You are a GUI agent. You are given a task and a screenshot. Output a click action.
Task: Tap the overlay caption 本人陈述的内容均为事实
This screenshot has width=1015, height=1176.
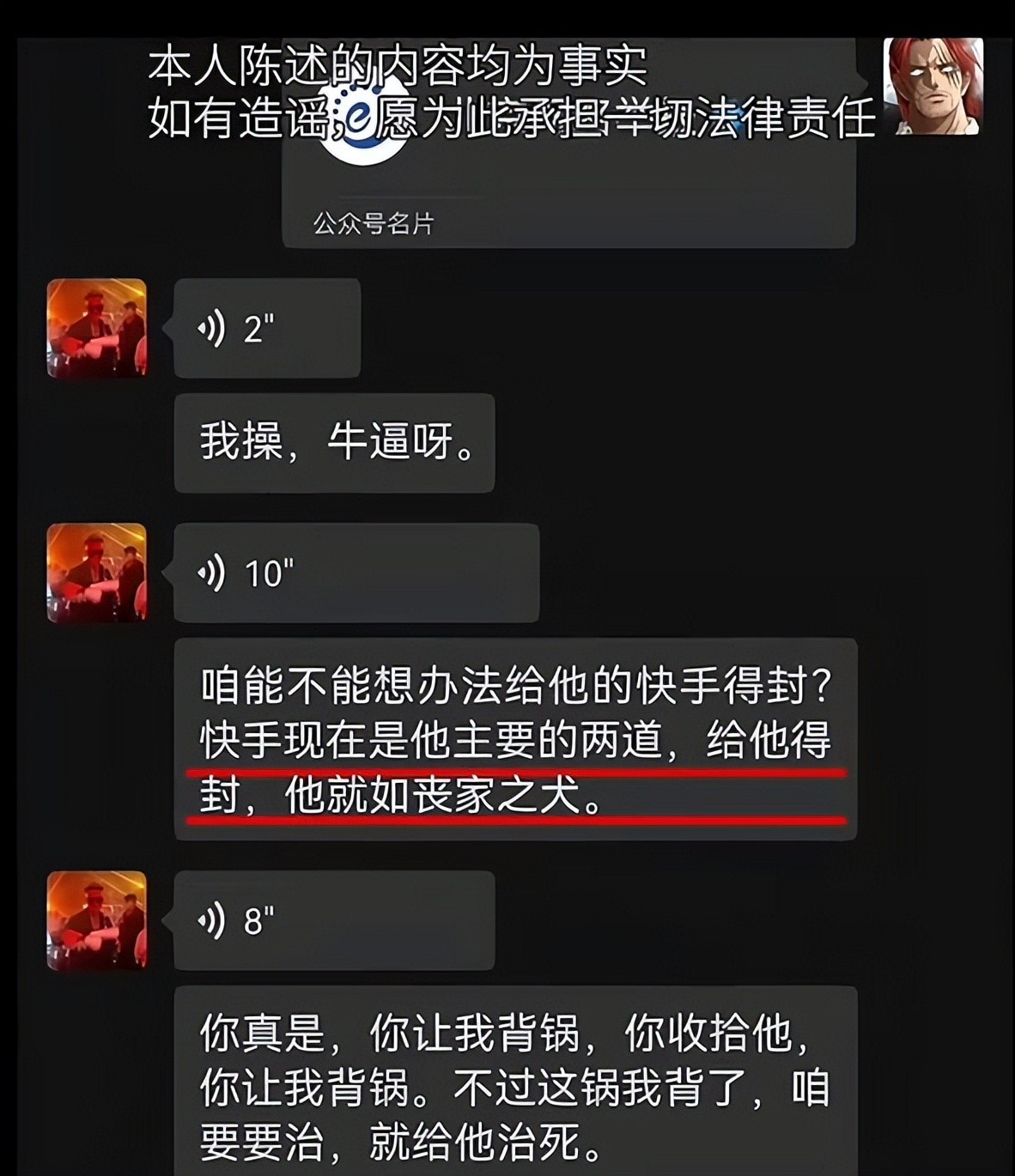pos(398,66)
